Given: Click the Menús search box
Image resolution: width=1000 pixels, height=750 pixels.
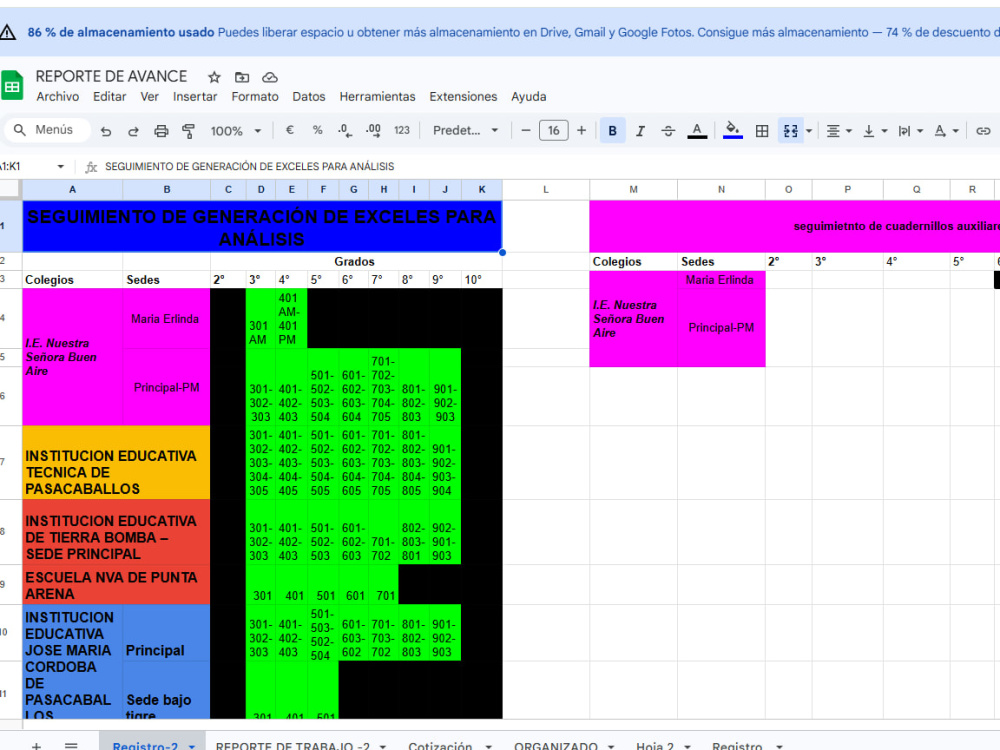Looking at the screenshot, I should pos(48,129).
